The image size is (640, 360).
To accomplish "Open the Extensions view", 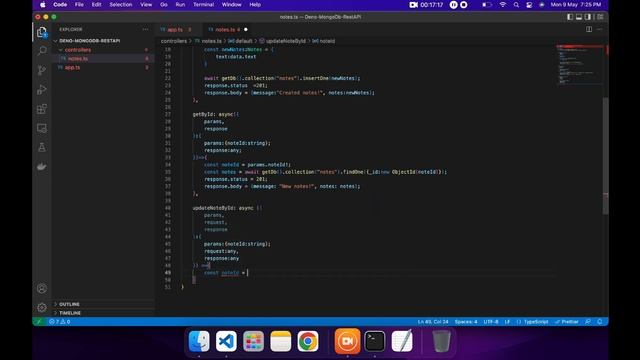I will tap(42, 109).
